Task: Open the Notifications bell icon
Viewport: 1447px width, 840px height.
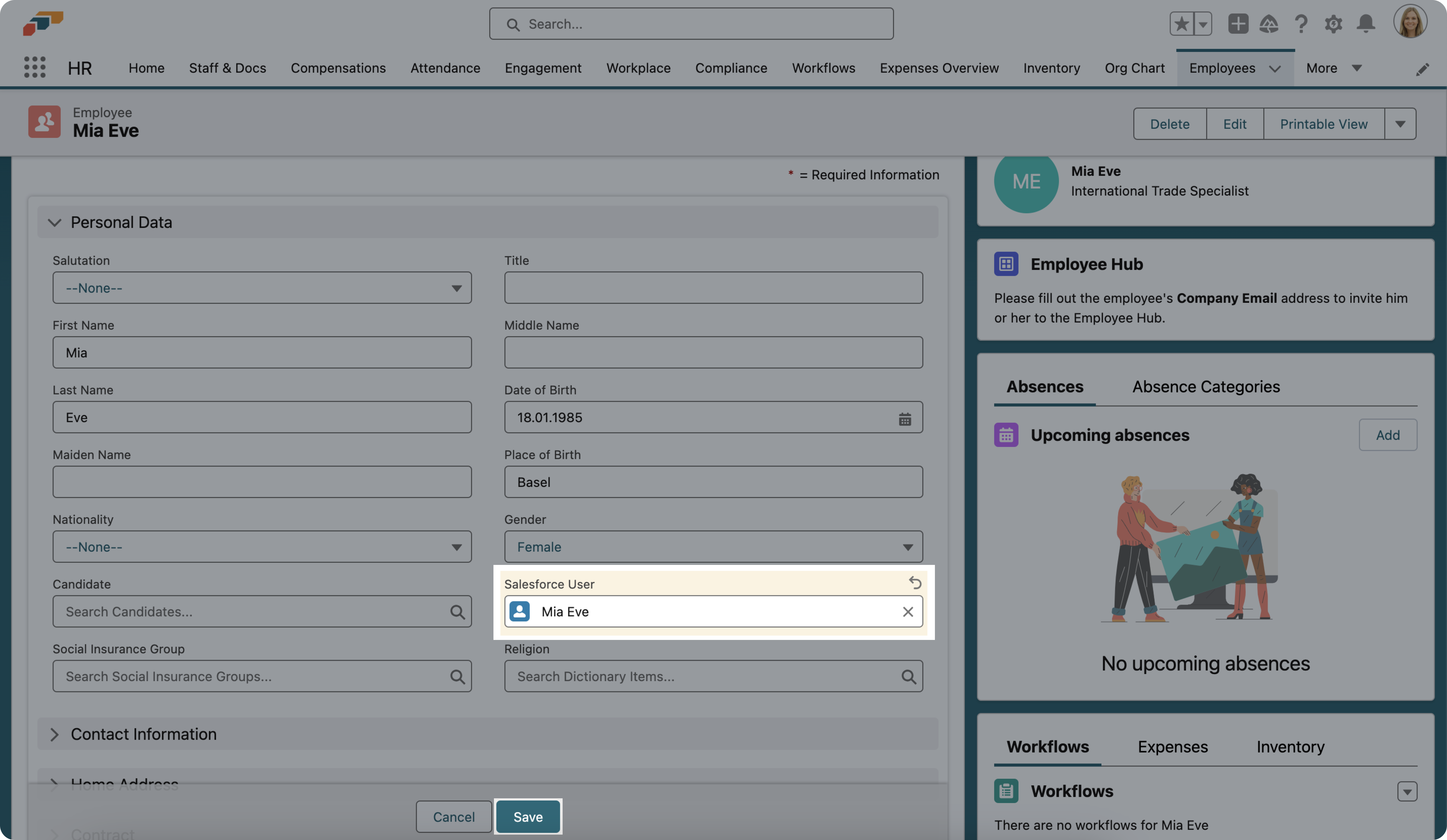Action: (1366, 24)
